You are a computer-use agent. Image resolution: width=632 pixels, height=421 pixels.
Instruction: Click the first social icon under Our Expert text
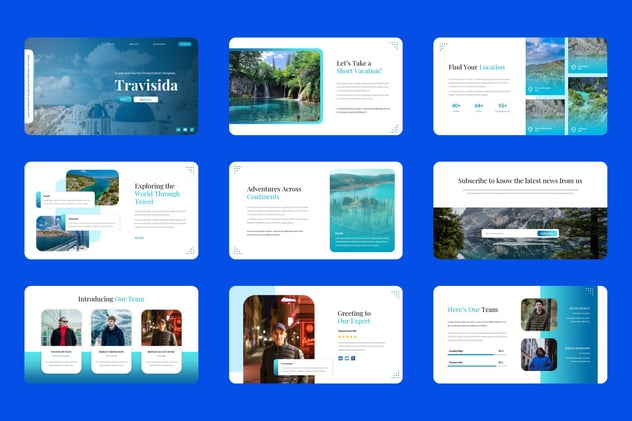[340, 358]
